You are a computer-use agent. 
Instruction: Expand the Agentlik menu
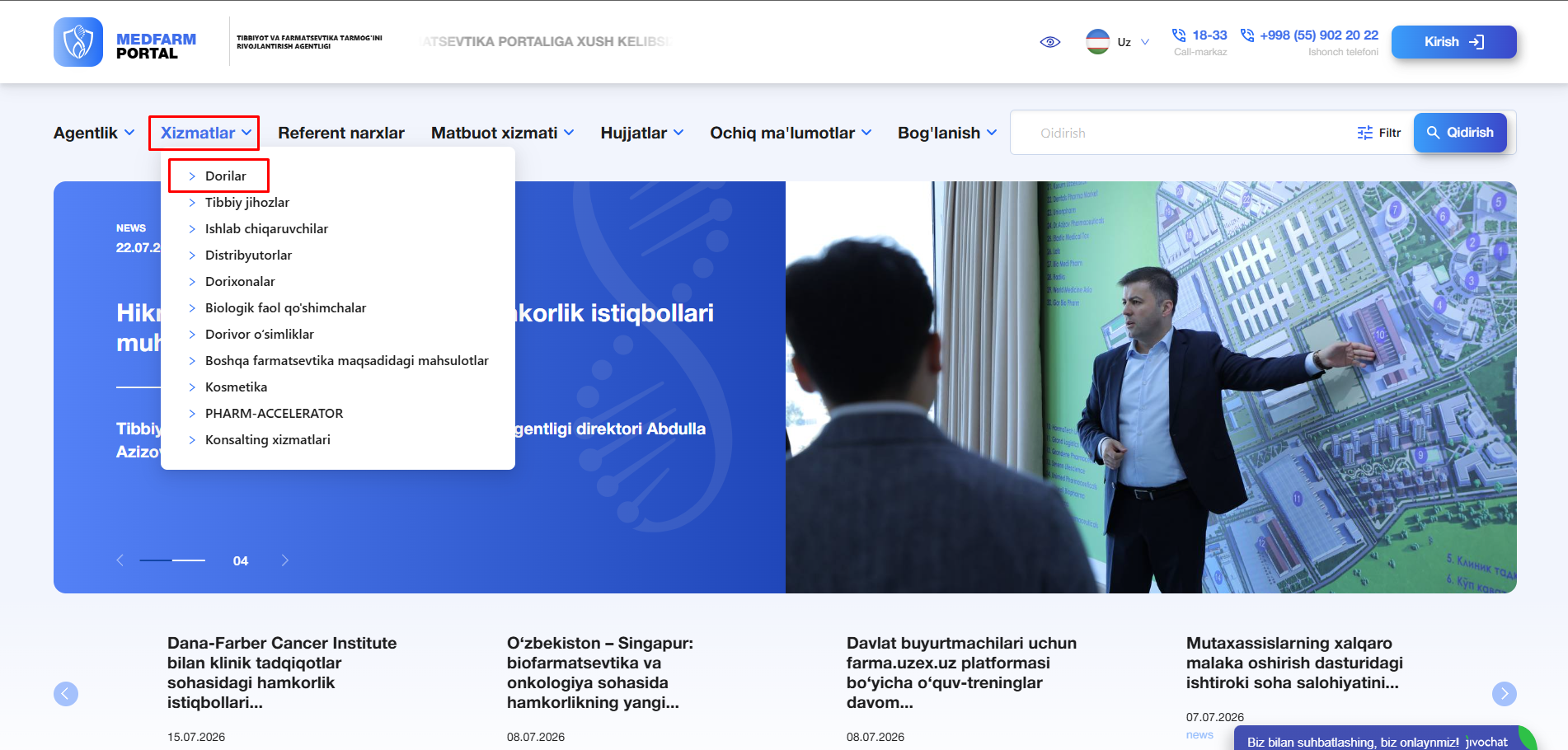[94, 133]
